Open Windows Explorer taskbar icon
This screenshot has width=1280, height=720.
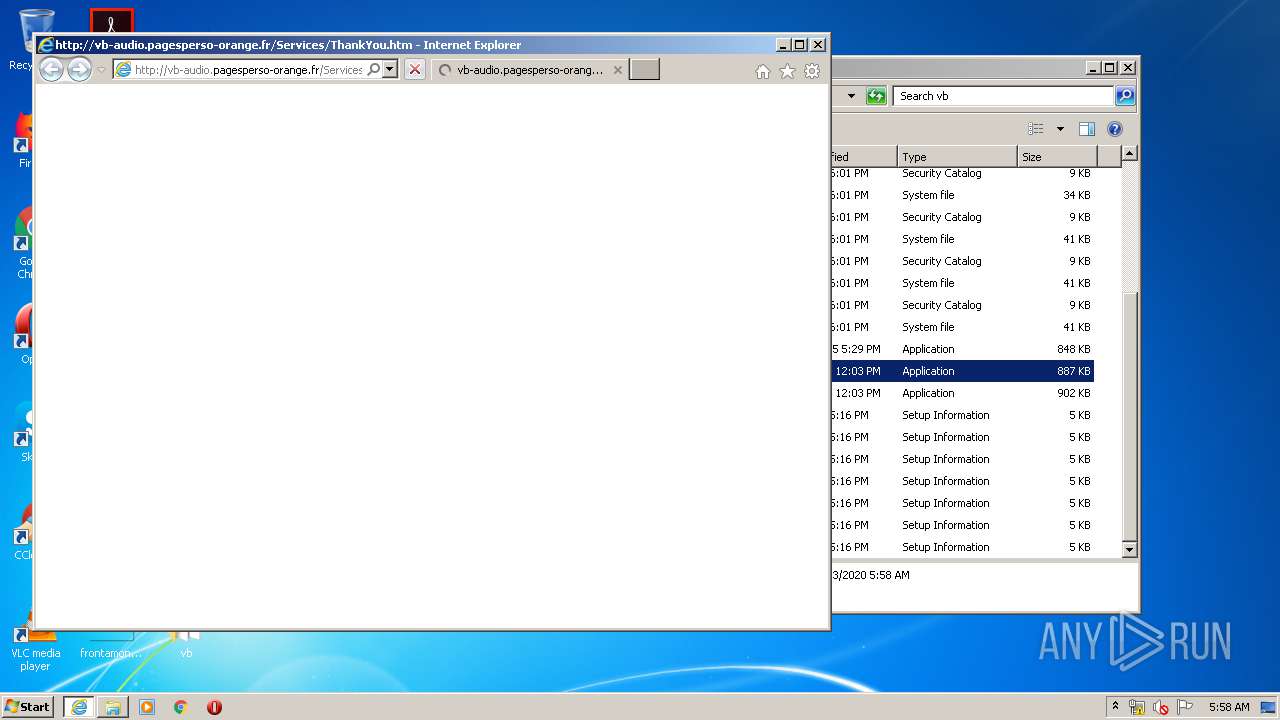(x=113, y=707)
